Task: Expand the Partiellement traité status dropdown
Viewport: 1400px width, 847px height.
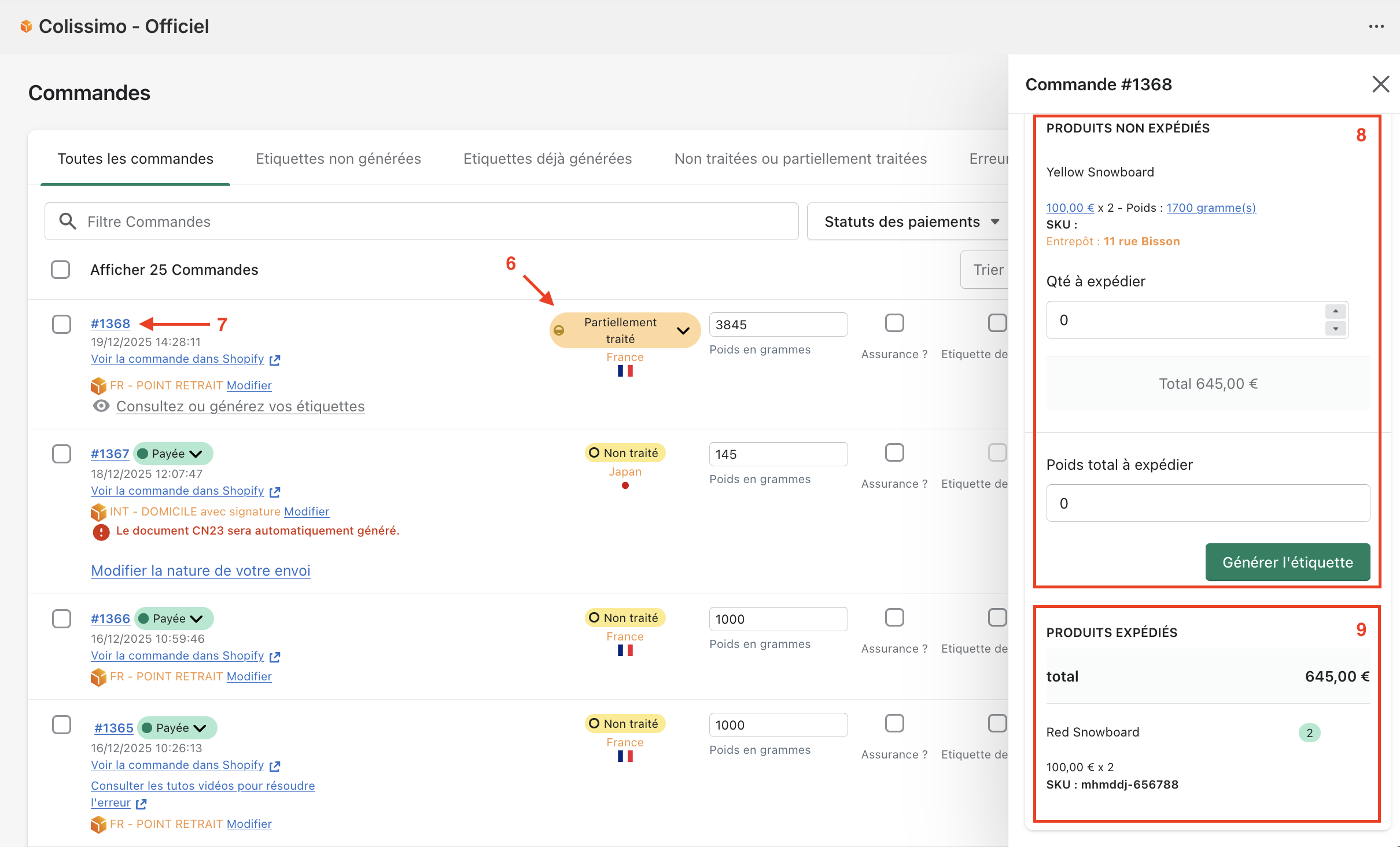Action: click(683, 331)
